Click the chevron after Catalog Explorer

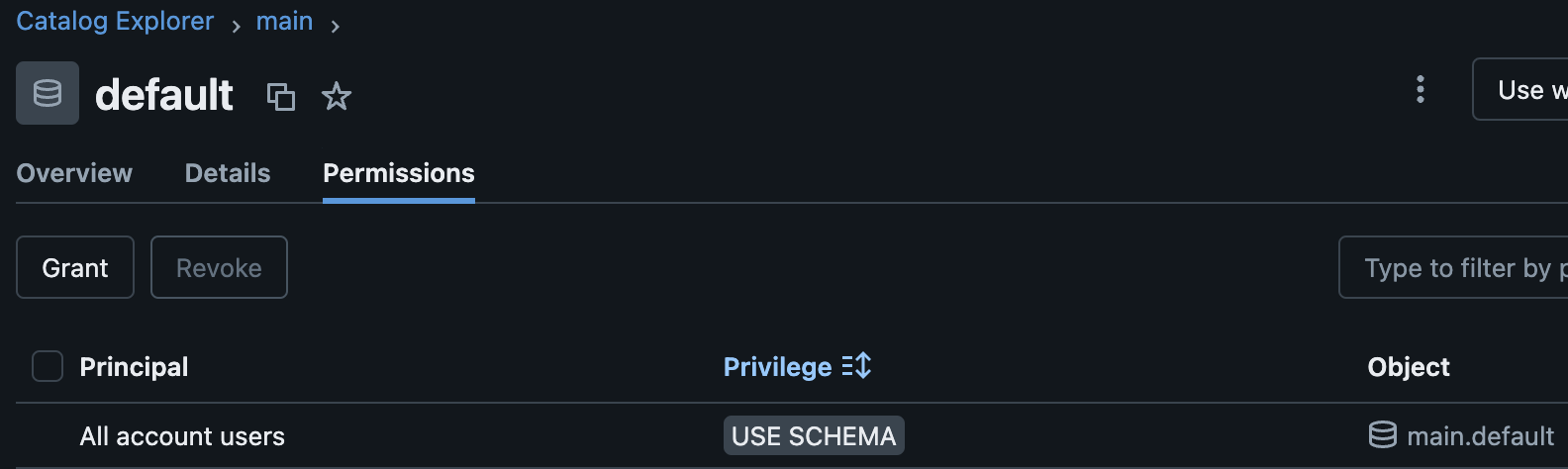(x=236, y=27)
